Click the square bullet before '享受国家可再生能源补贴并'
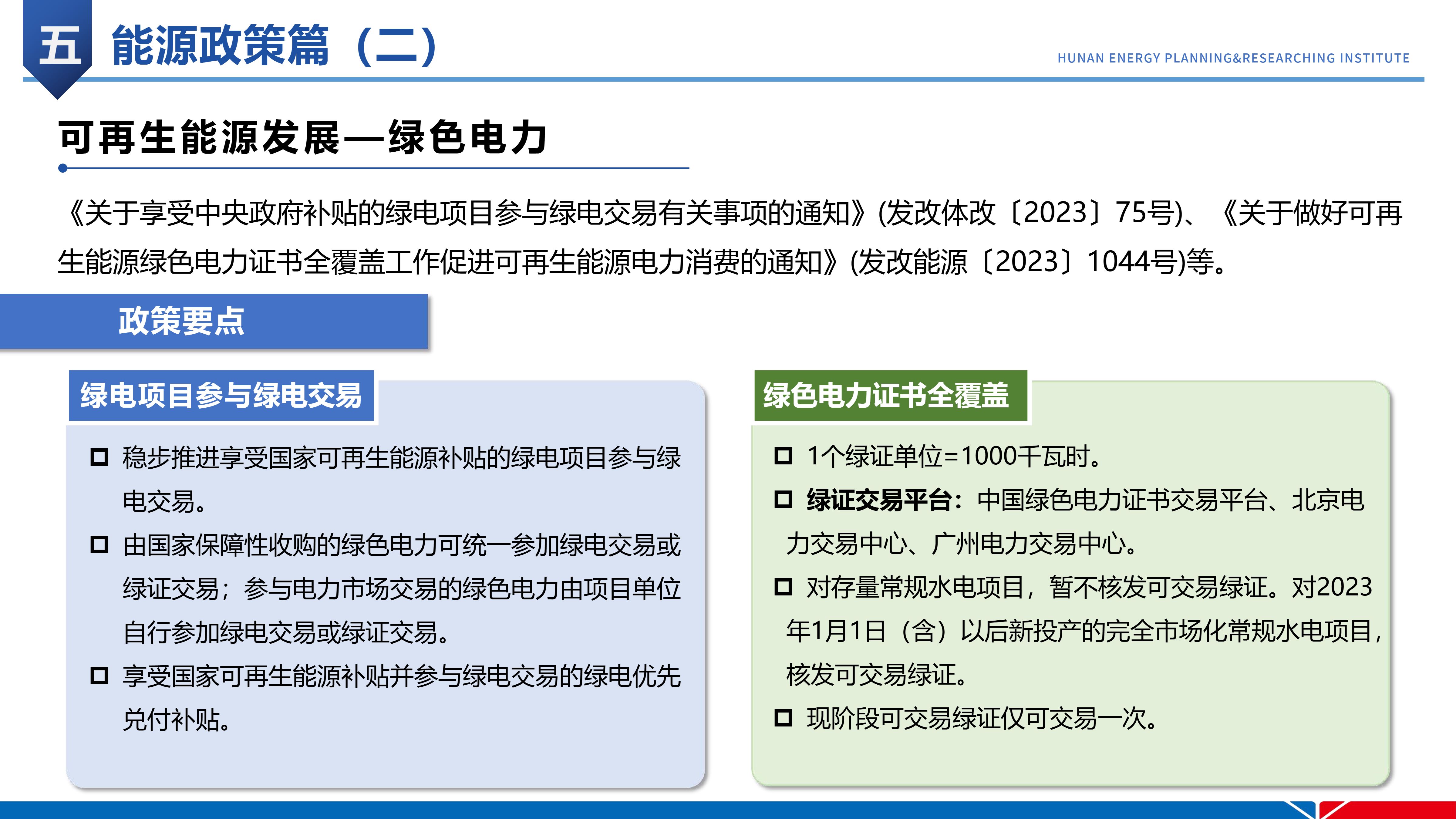This screenshot has height=819, width=1456. (99, 676)
